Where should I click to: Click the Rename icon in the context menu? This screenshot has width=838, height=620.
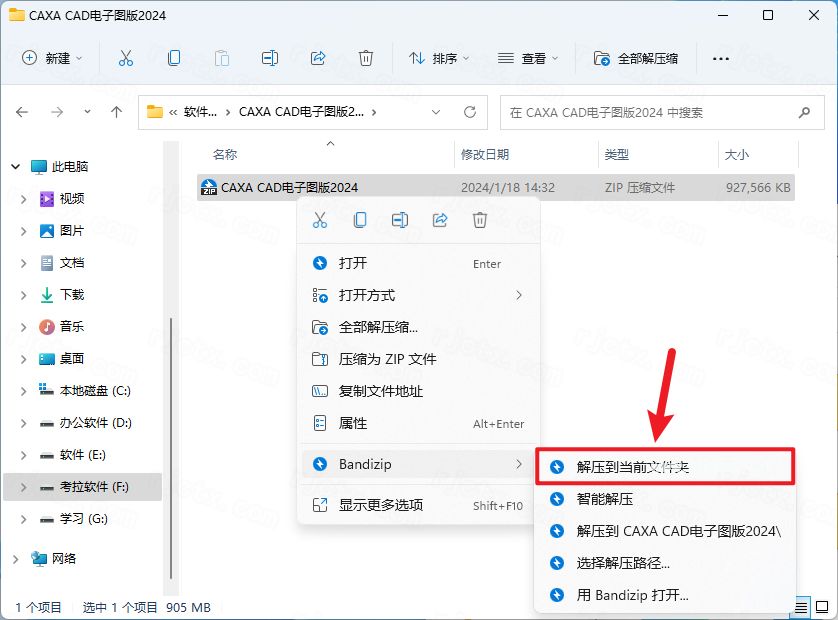400,219
